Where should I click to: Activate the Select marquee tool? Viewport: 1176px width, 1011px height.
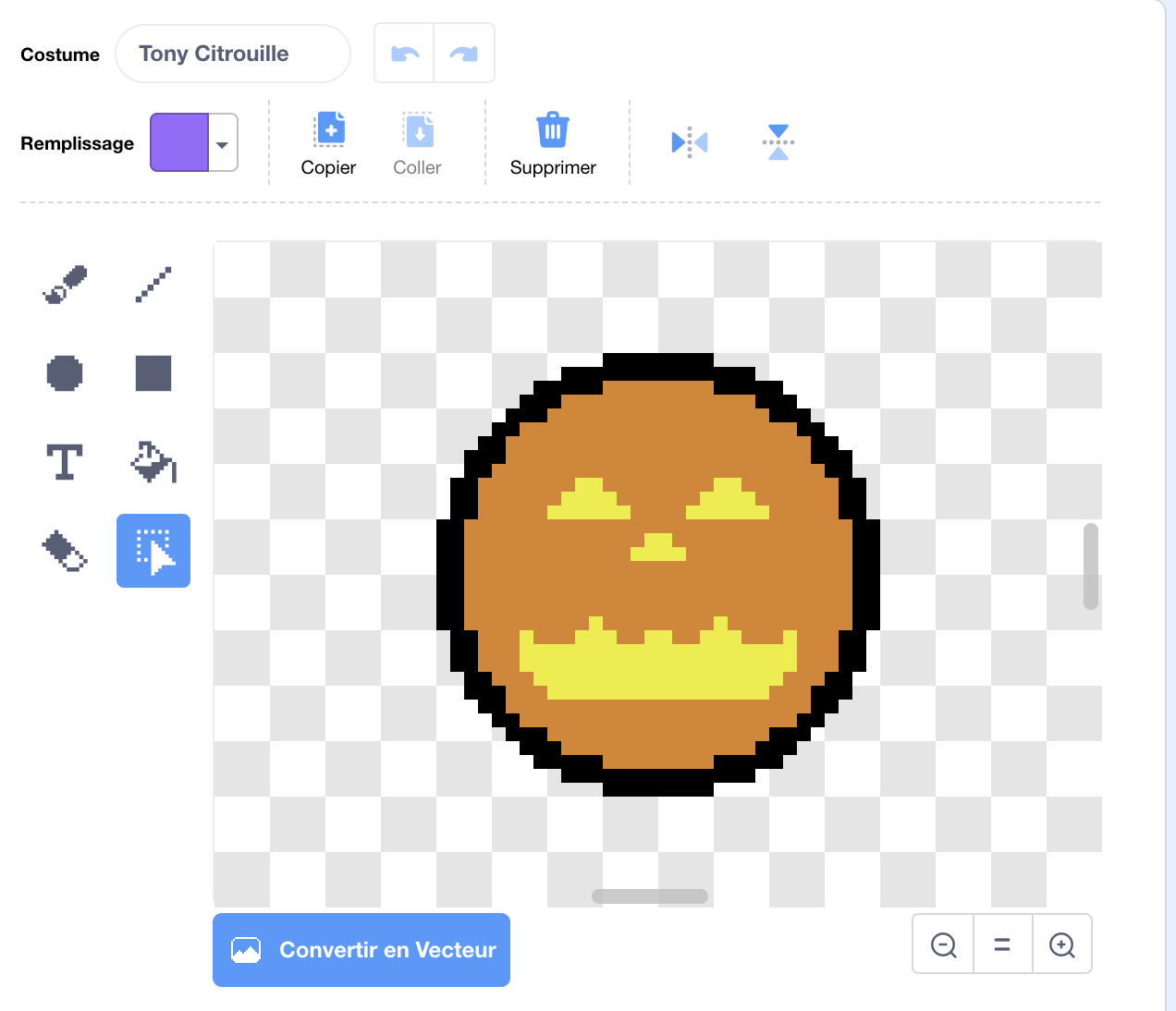153,551
